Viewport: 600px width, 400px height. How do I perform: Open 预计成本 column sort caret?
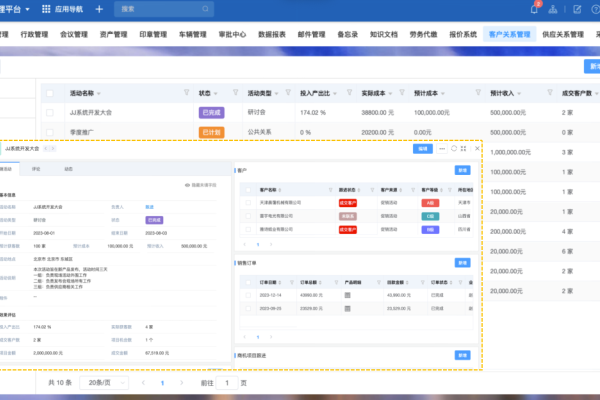(443, 93)
